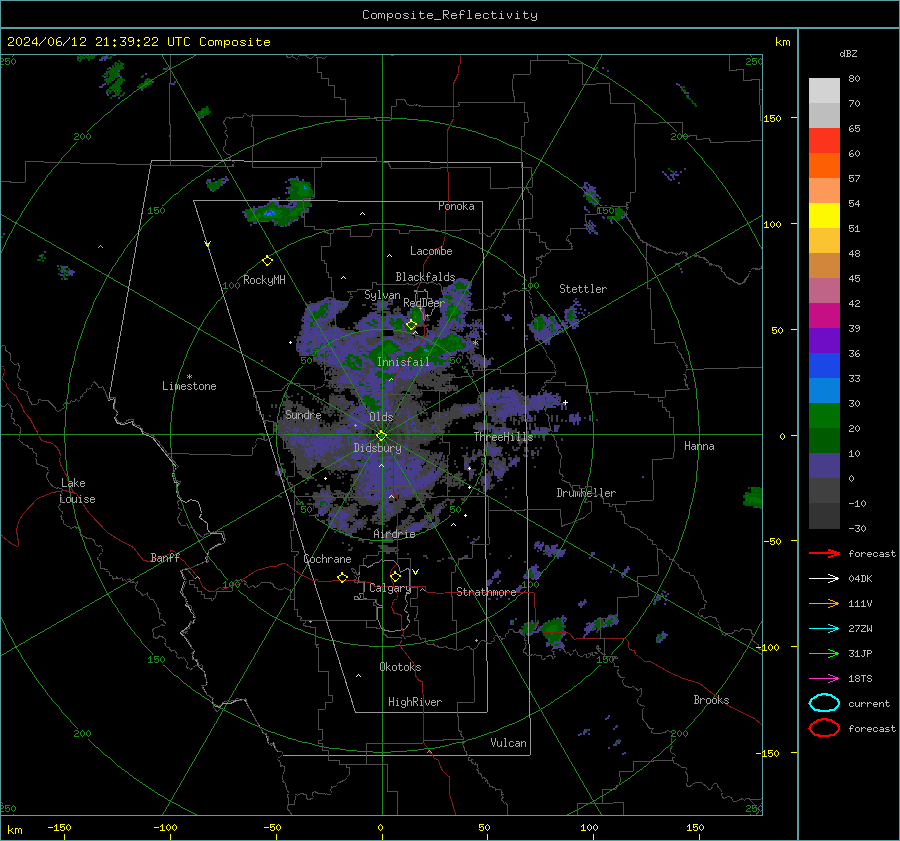The image size is (900, 841).
Task: Click the Olds city label
Action: 381,417
